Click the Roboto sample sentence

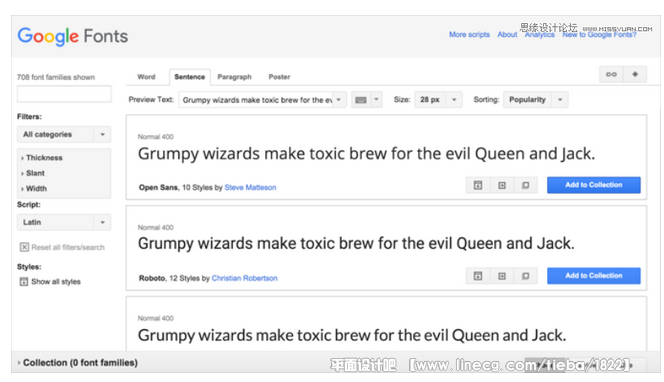pyautogui.click(x=356, y=244)
